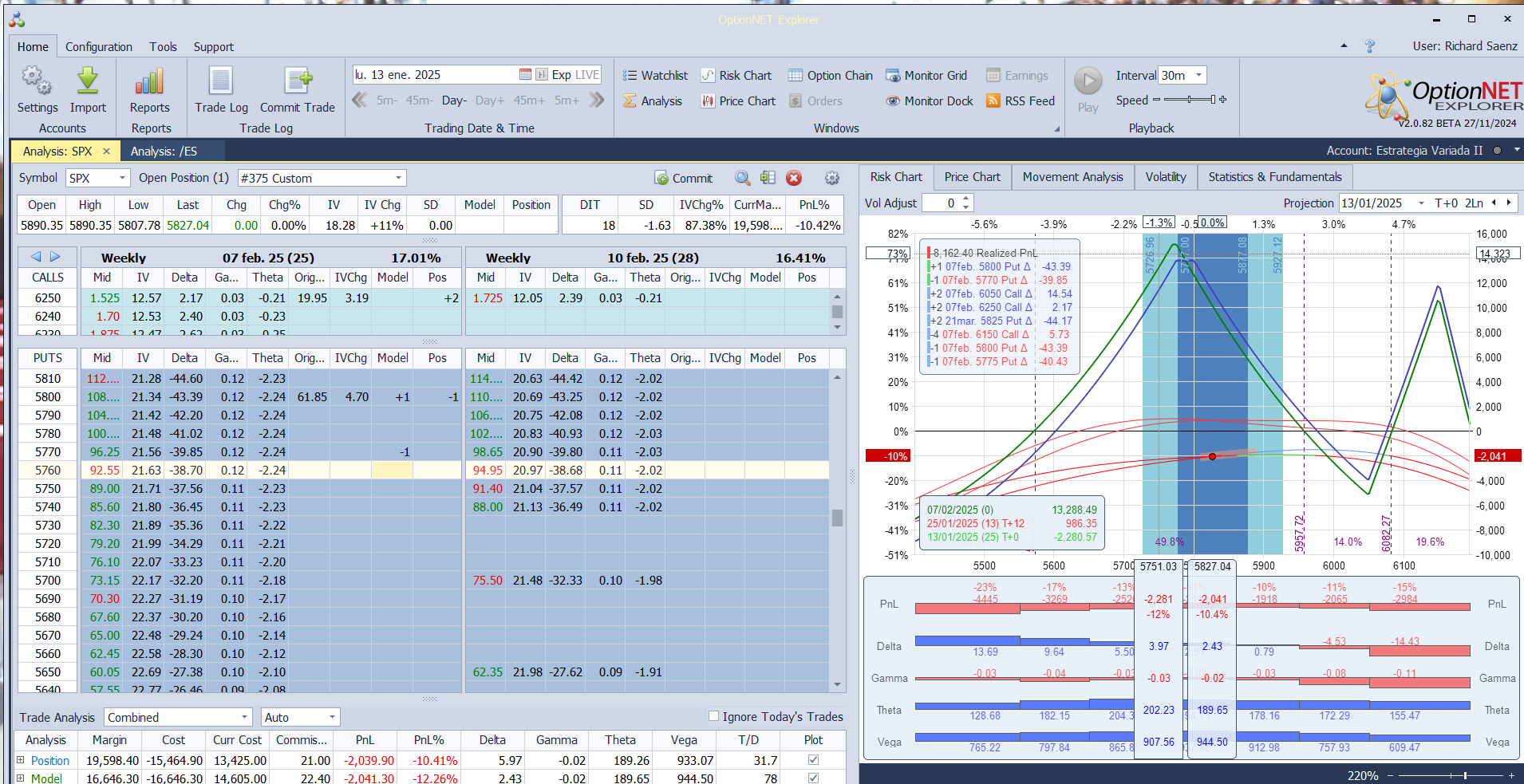This screenshot has width=1524, height=784.
Task: Open the calendar date picker icon
Action: pyautogui.click(x=525, y=75)
